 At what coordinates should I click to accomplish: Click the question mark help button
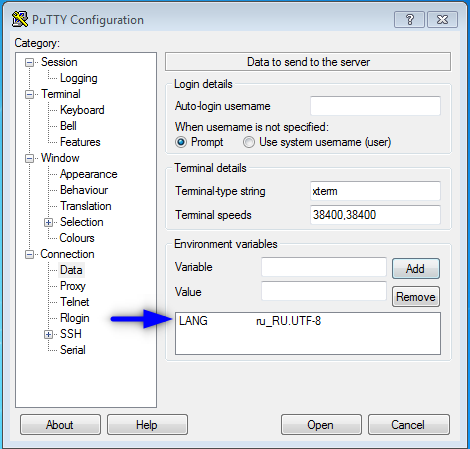click(409, 20)
